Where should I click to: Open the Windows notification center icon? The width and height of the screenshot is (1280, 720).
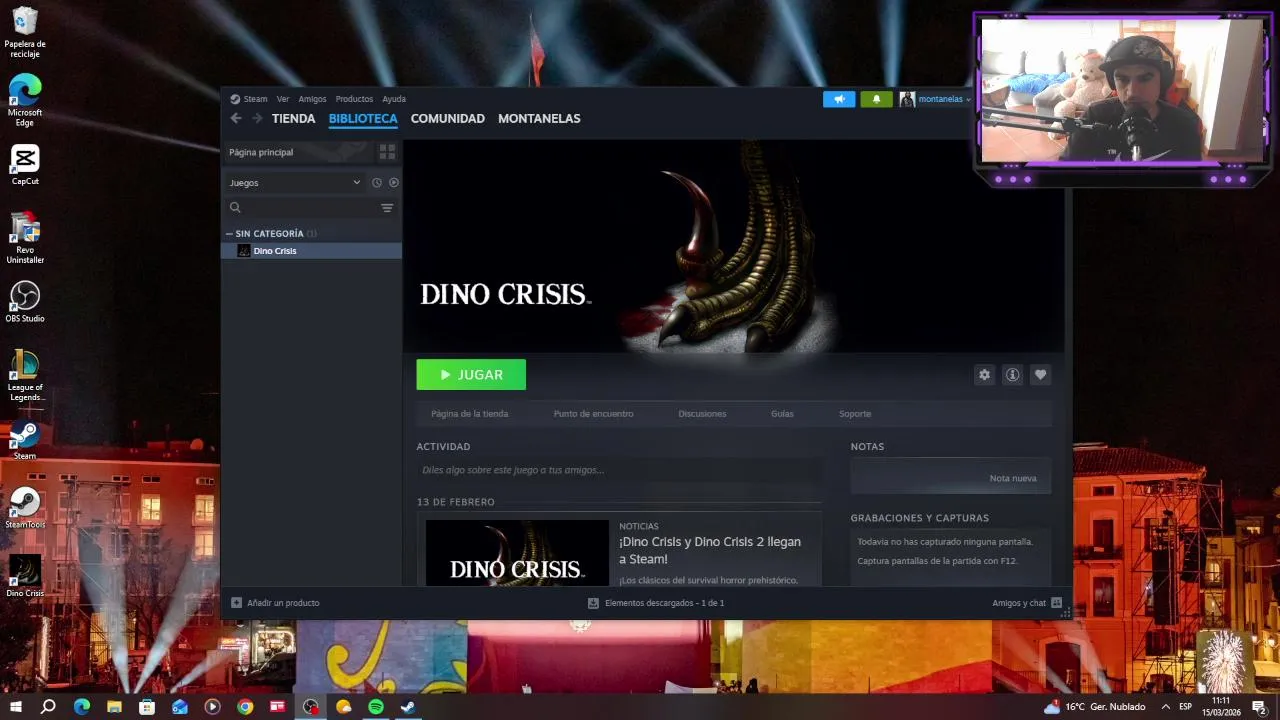tap(1260, 707)
